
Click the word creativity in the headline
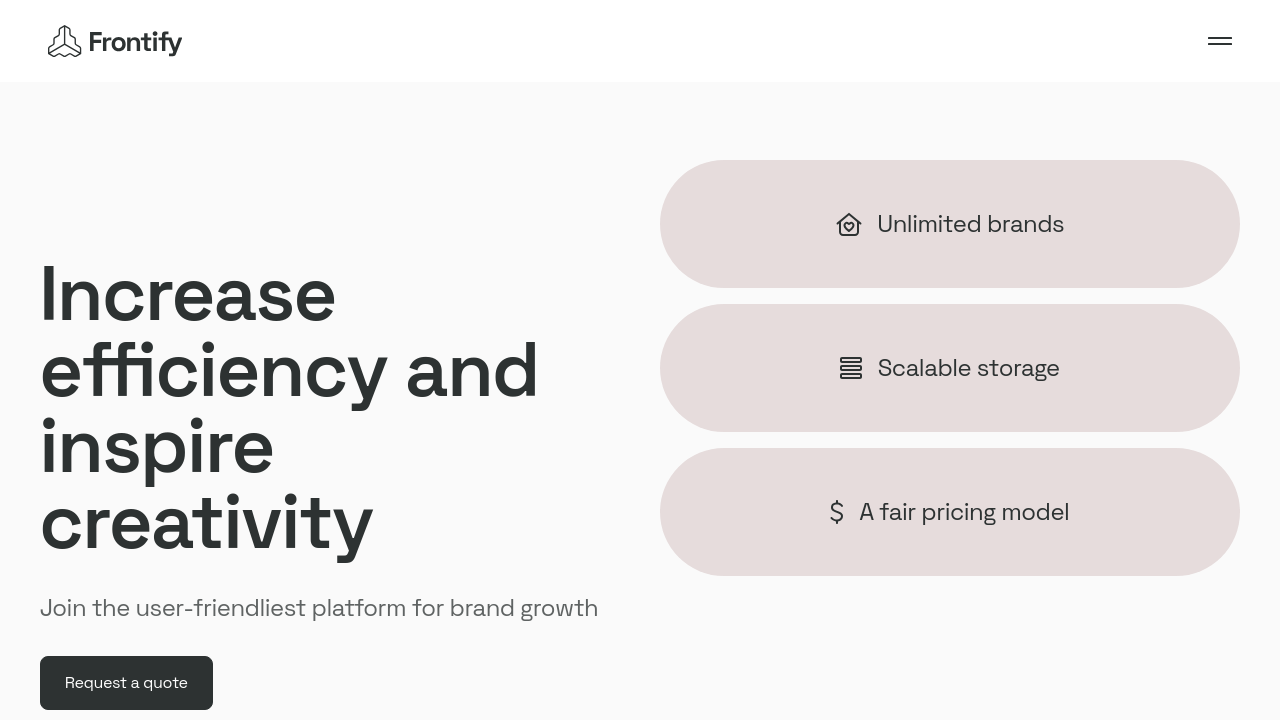pyautogui.click(x=206, y=523)
